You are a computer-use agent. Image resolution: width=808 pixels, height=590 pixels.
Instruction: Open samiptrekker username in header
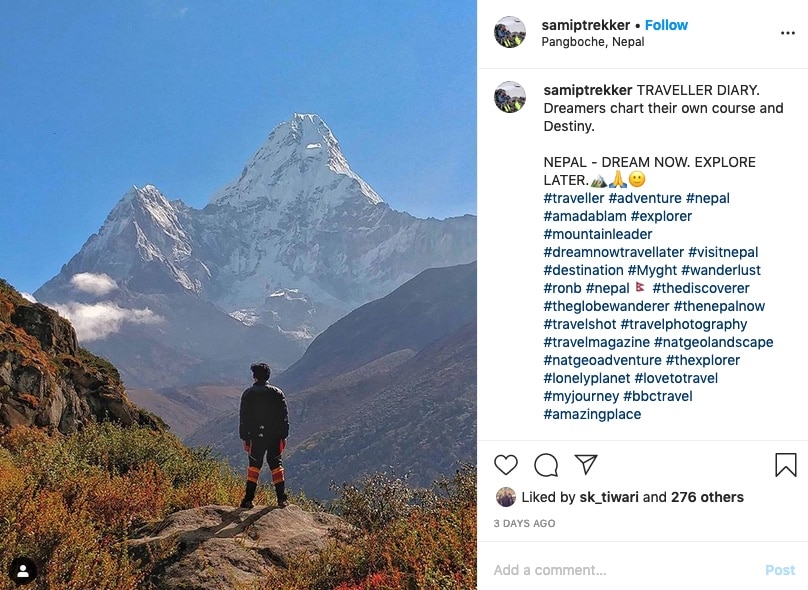[x=586, y=25]
